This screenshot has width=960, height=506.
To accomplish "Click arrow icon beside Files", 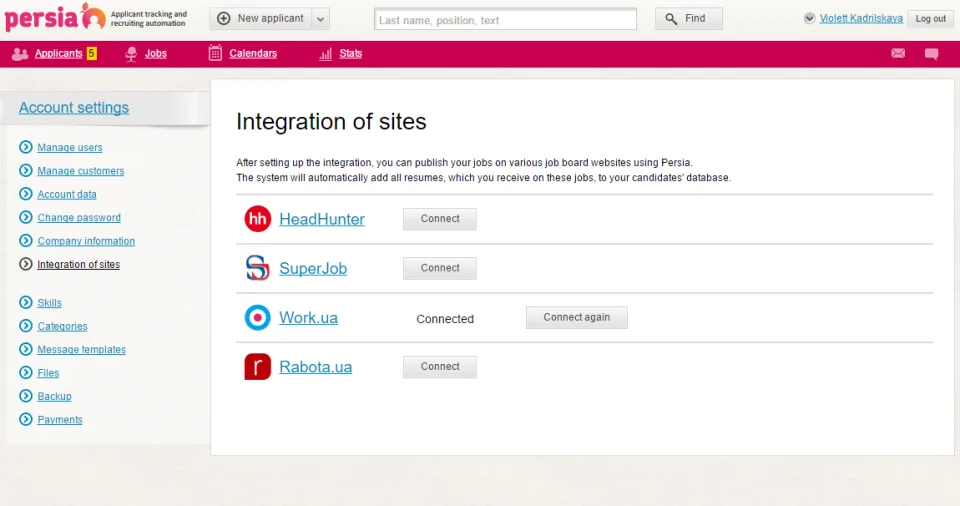I will (26, 372).
